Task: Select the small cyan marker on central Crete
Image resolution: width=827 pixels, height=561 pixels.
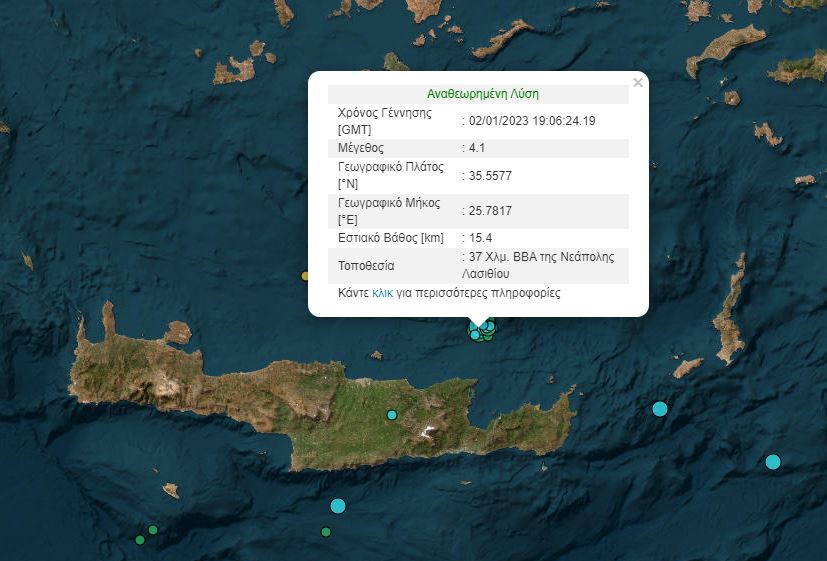Action: pyautogui.click(x=392, y=415)
